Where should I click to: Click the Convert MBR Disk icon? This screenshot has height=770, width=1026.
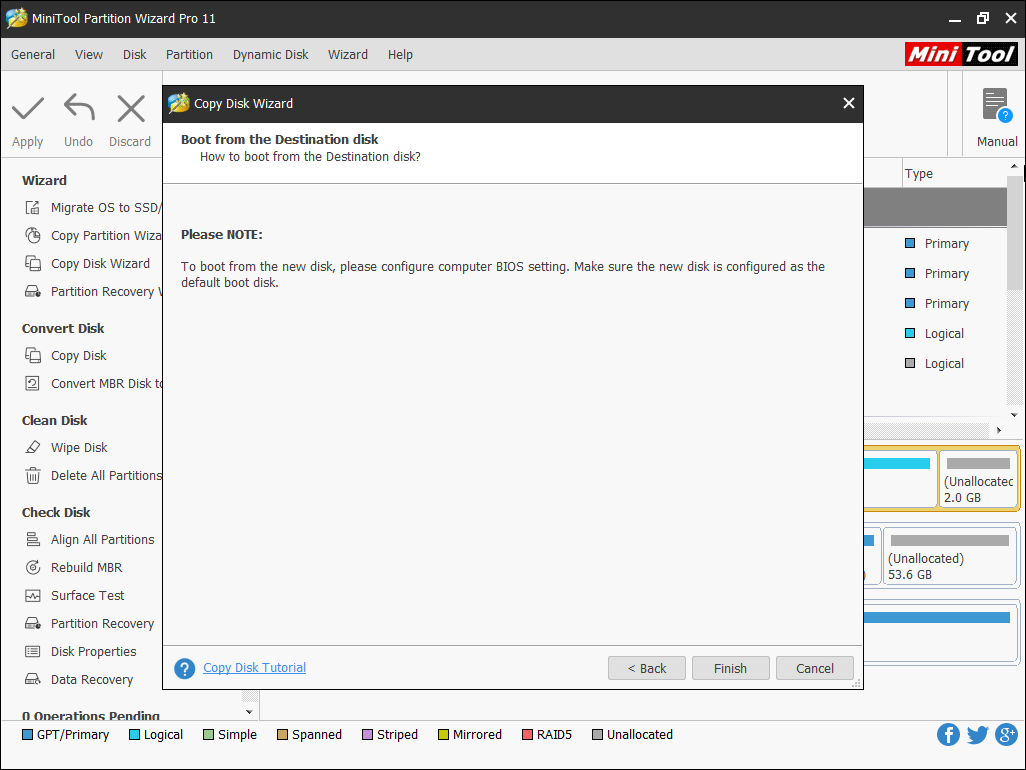click(x=33, y=383)
